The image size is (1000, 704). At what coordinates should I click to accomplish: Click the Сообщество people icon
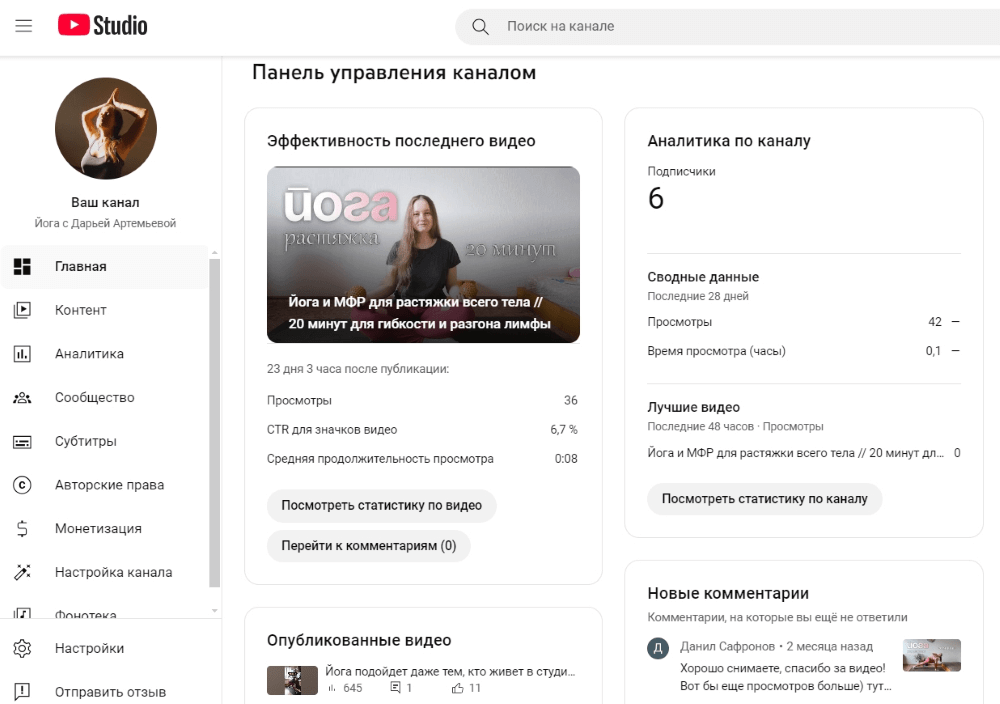pos(22,398)
